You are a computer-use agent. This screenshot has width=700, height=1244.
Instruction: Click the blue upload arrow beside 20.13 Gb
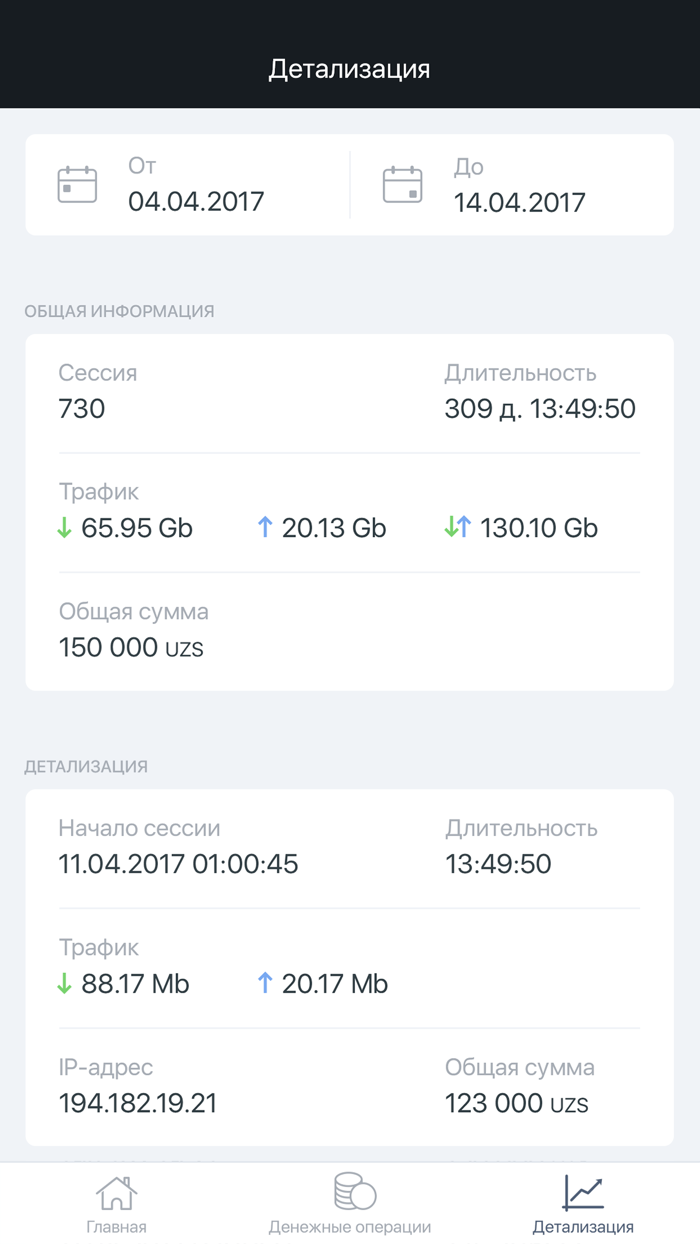coord(265,528)
